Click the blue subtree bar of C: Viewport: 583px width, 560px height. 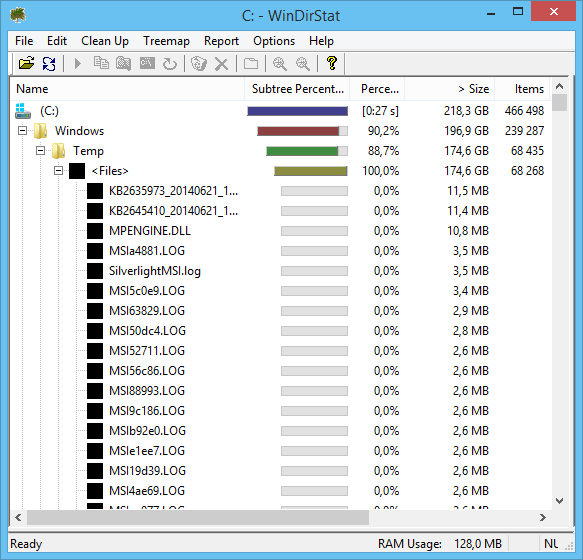(297, 111)
